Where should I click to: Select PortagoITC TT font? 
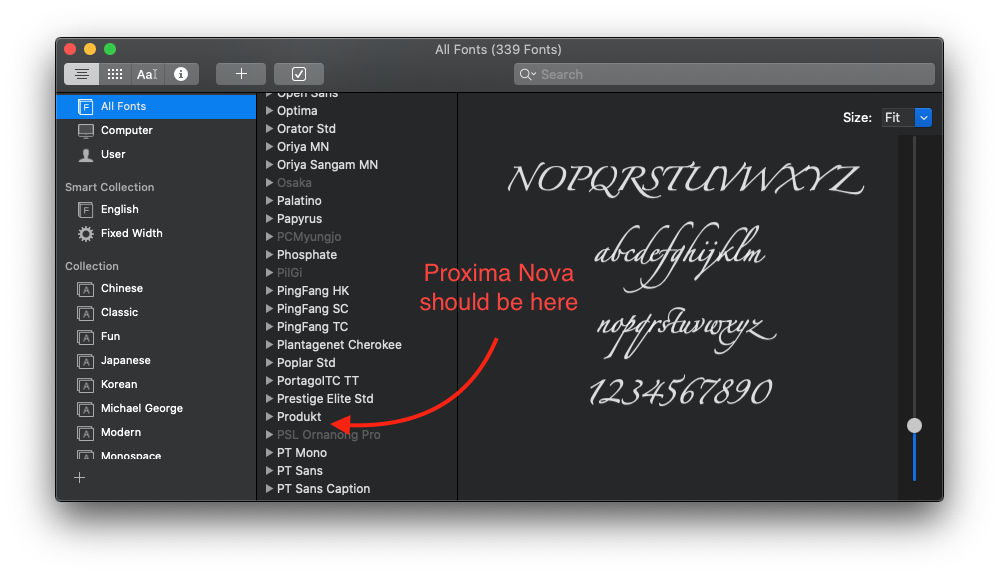pyautogui.click(x=317, y=381)
